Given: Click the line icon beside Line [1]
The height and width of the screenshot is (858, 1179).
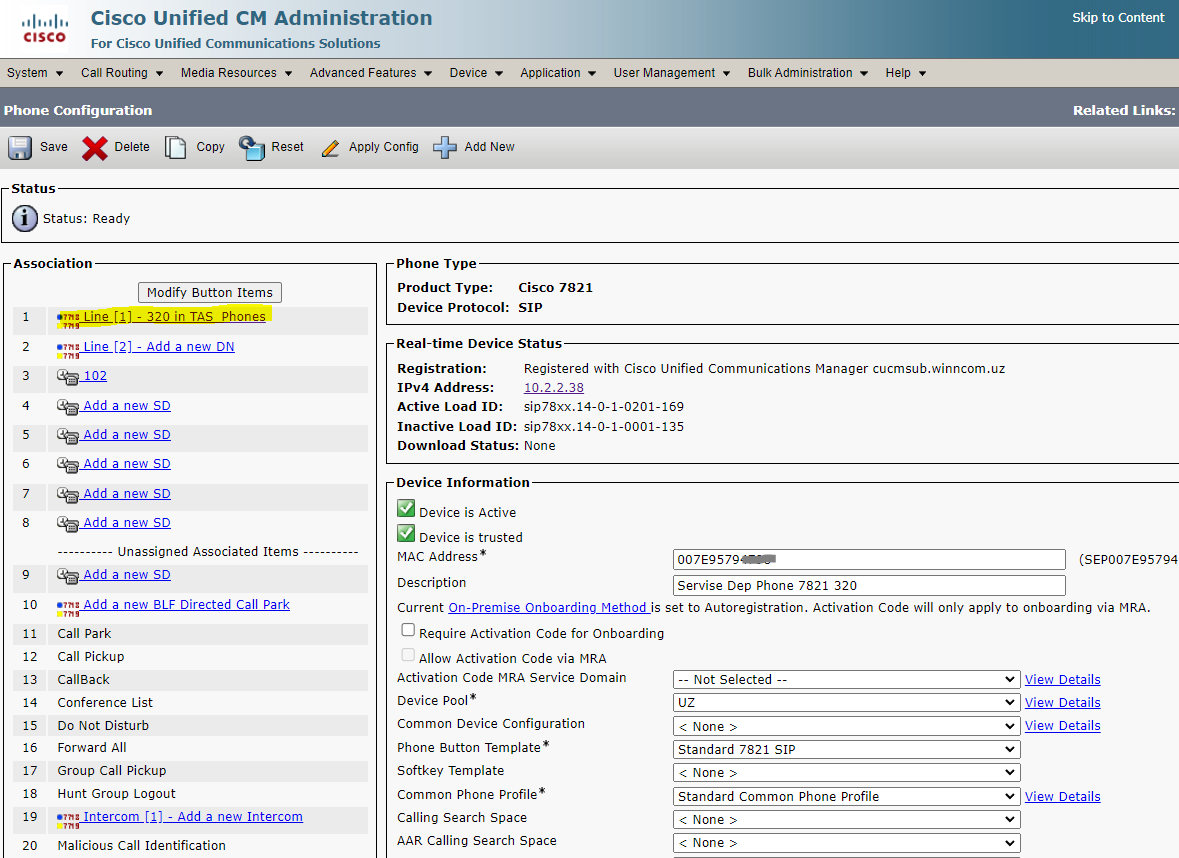Looking at the screenshot, I should point(68,315).
